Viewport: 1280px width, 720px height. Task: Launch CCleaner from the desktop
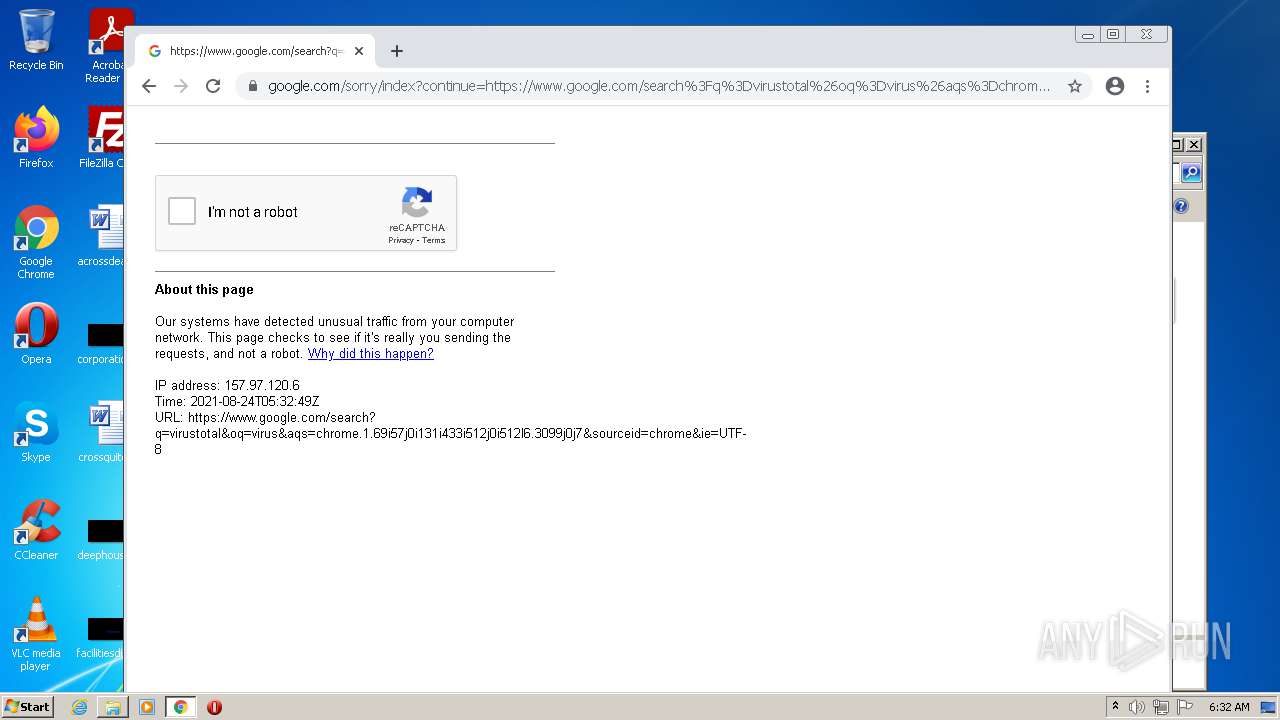[x=36, y=530]
